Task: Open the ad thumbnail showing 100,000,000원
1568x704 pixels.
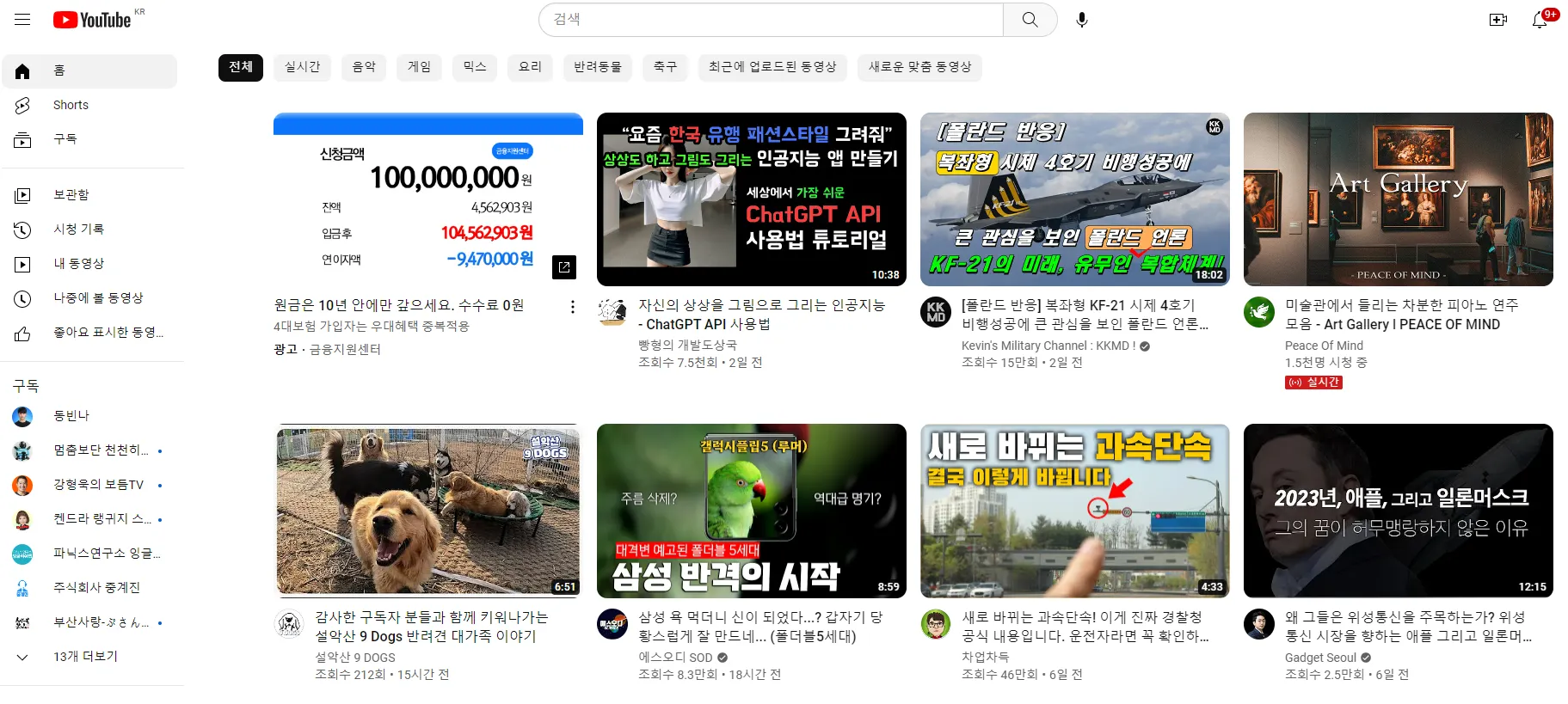Action: click(428, 199)
